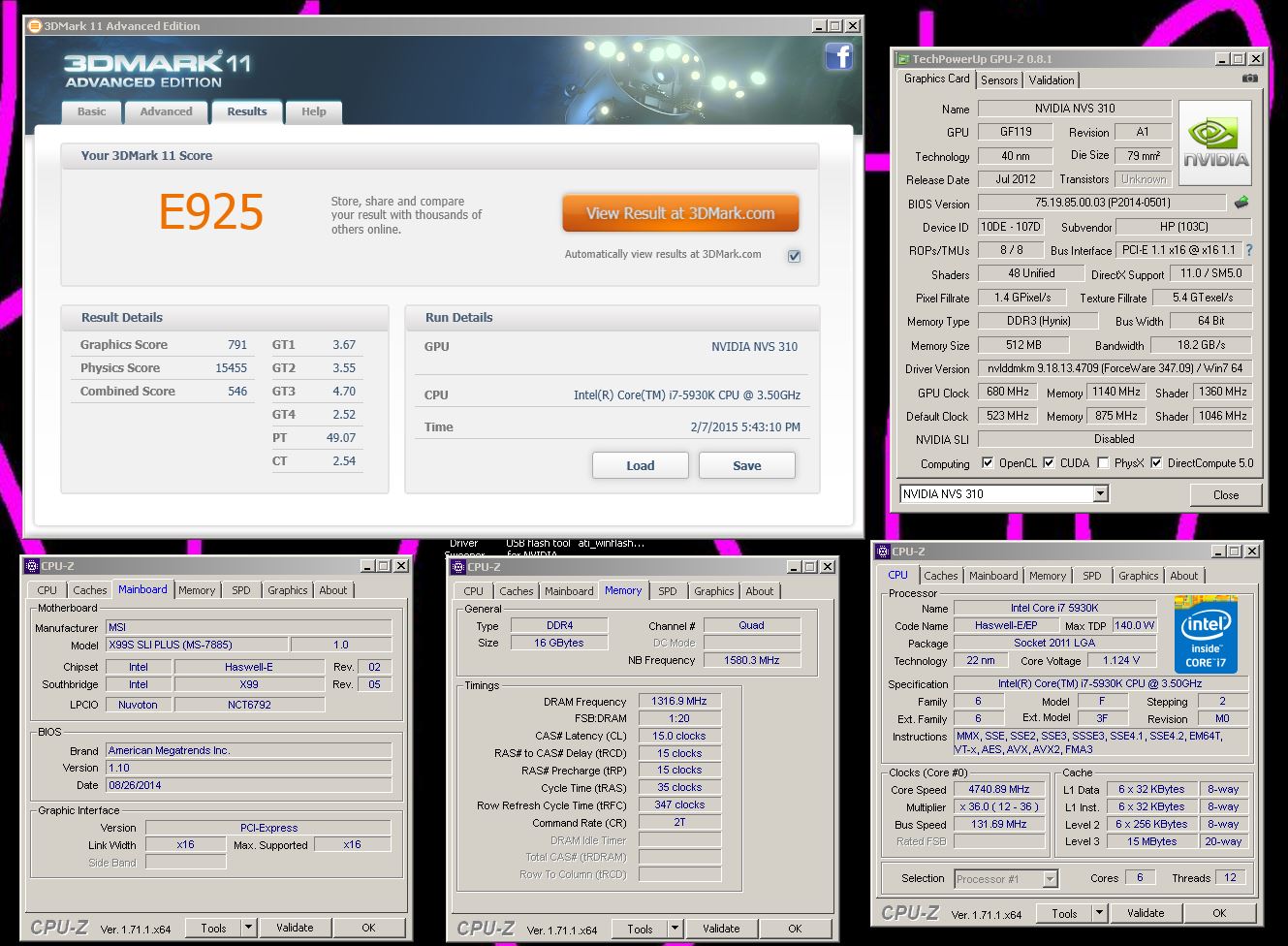This screenshot has height=946, width=1288.
Task: Open Tools dropdown arrow in Mainboard CPU-Z
Action: point(248,928)
